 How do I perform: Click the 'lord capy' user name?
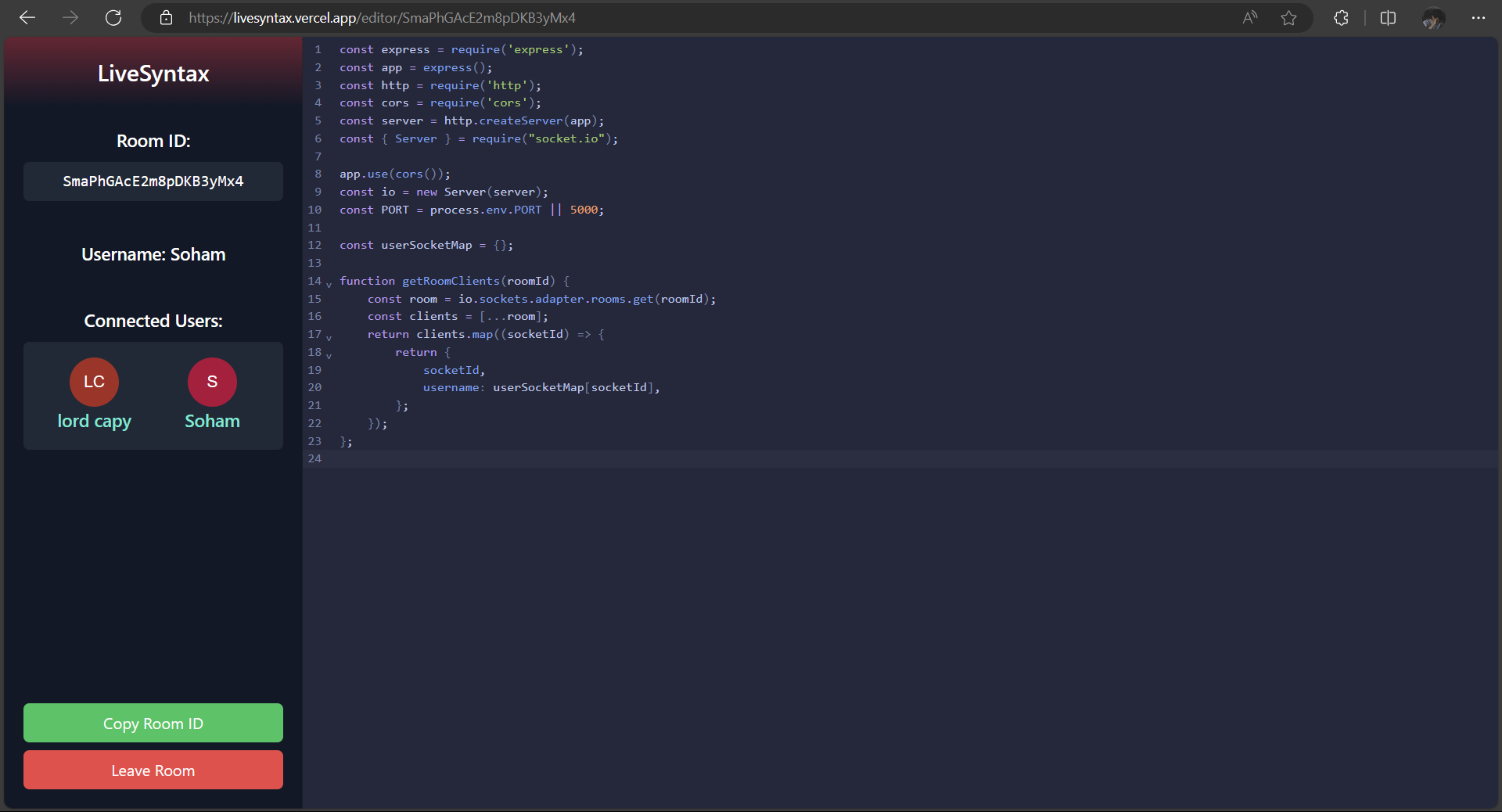point(94,421)
